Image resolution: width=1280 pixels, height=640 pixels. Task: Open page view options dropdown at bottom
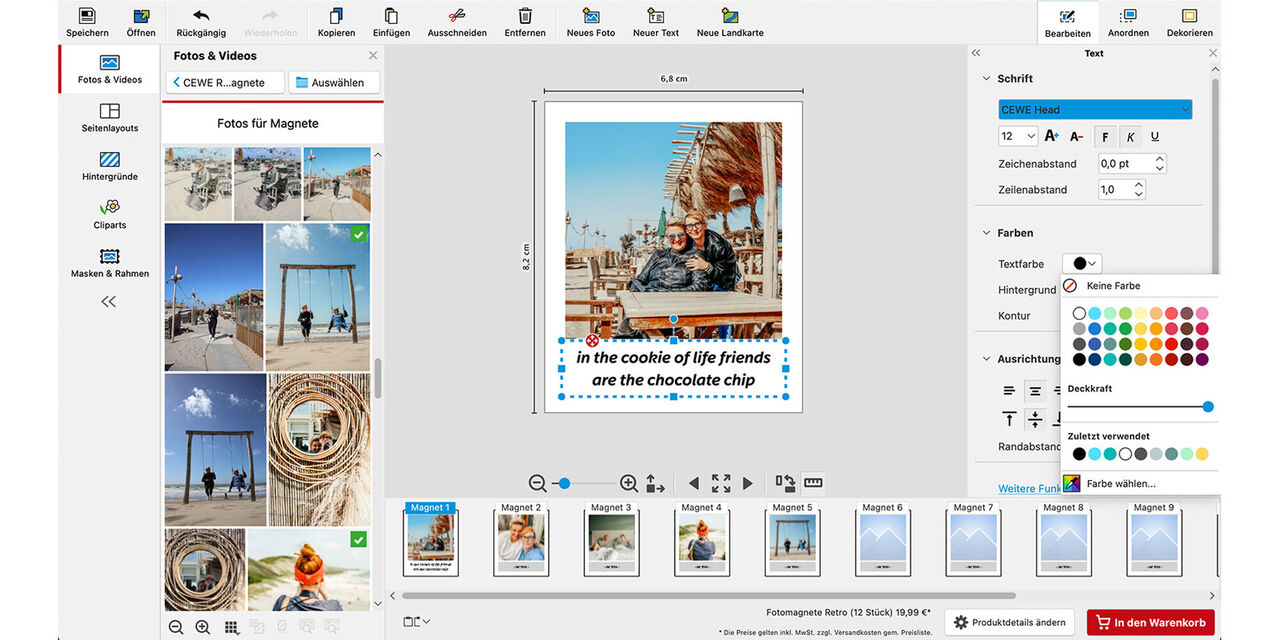click(x=417, y=621)
